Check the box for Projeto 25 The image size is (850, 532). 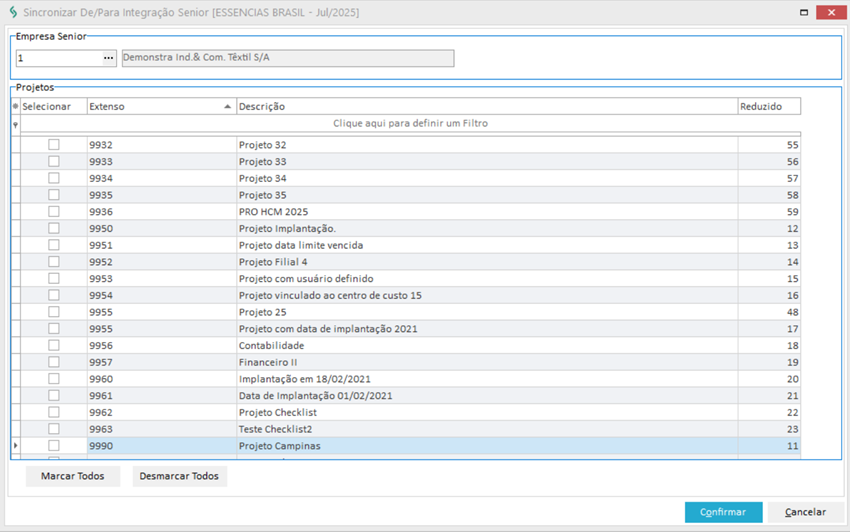click(x=54, y=312)
